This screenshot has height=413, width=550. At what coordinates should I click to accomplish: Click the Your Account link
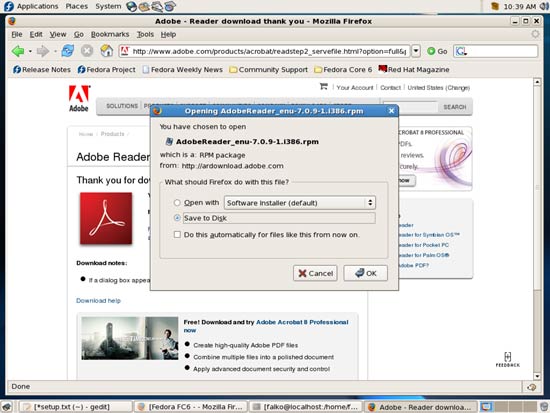coord(355,88)
